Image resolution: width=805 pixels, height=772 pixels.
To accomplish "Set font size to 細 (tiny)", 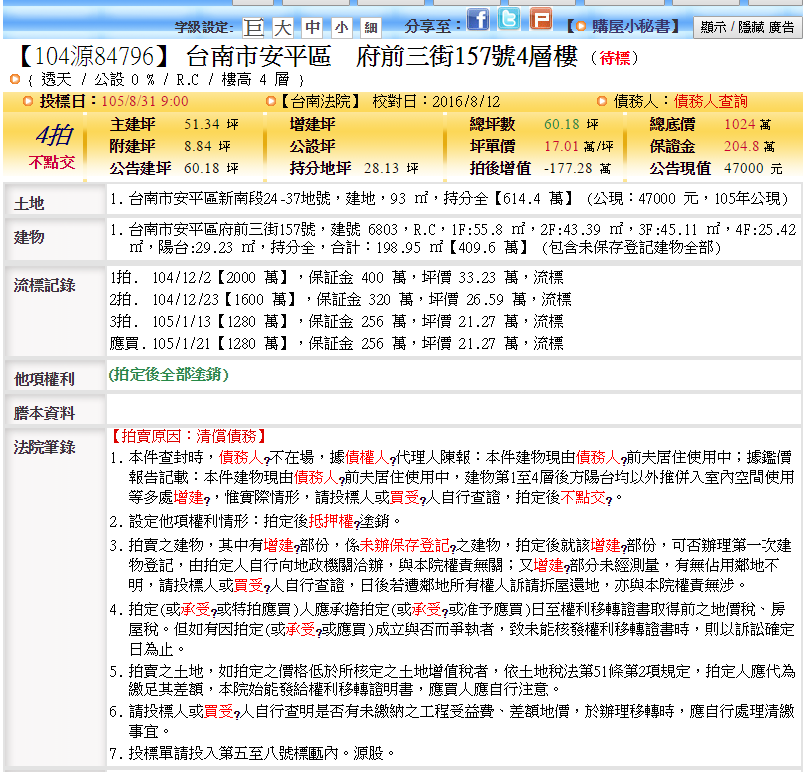I will 371,27.
